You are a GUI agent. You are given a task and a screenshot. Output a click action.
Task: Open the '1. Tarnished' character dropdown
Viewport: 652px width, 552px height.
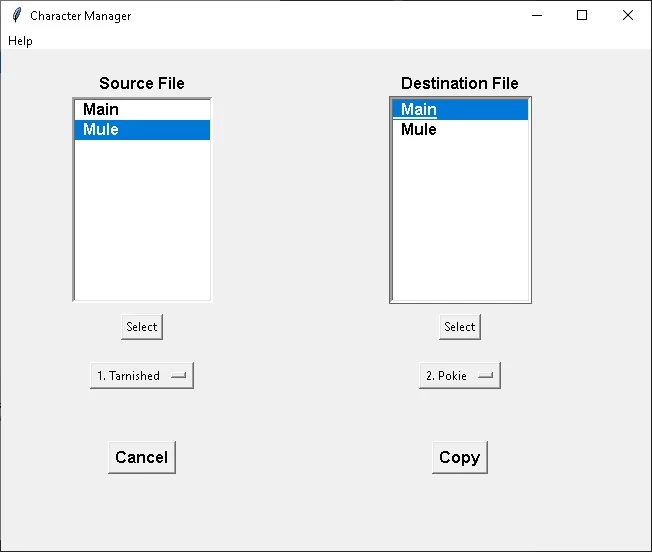click(x=141, y=376)
